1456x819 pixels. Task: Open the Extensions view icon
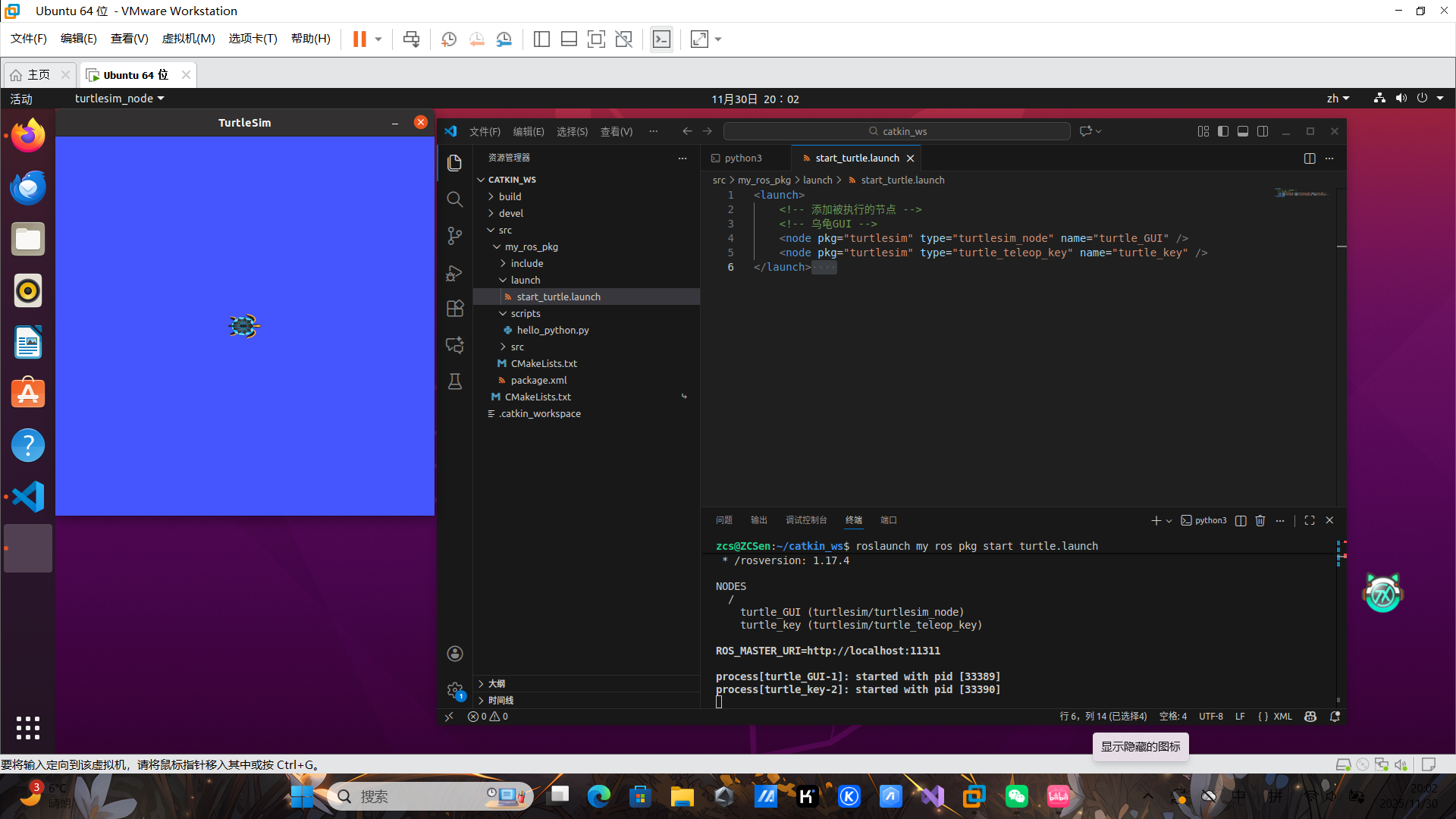(454, 309)
